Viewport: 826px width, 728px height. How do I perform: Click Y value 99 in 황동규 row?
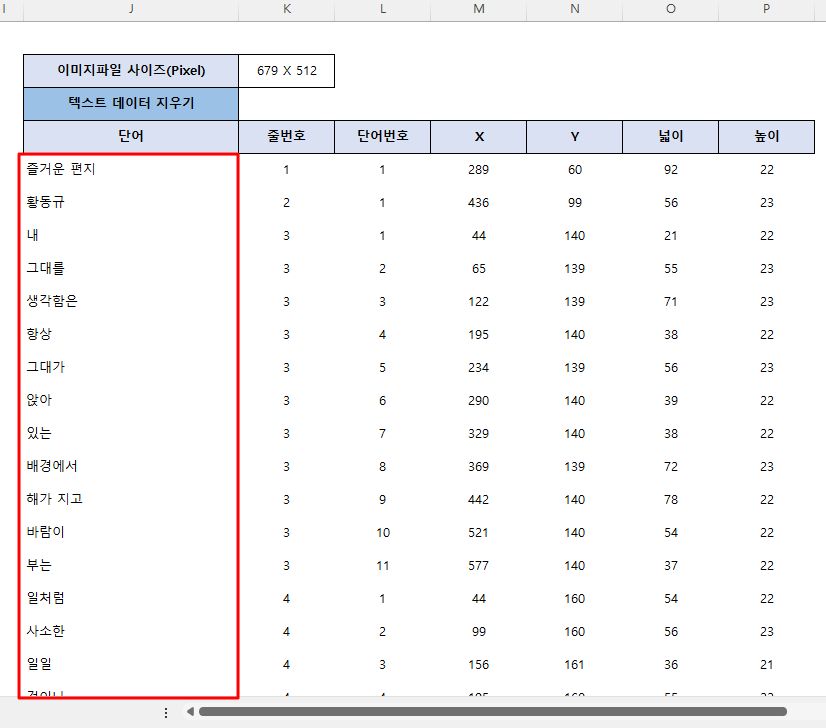click(x=575, y=203)
